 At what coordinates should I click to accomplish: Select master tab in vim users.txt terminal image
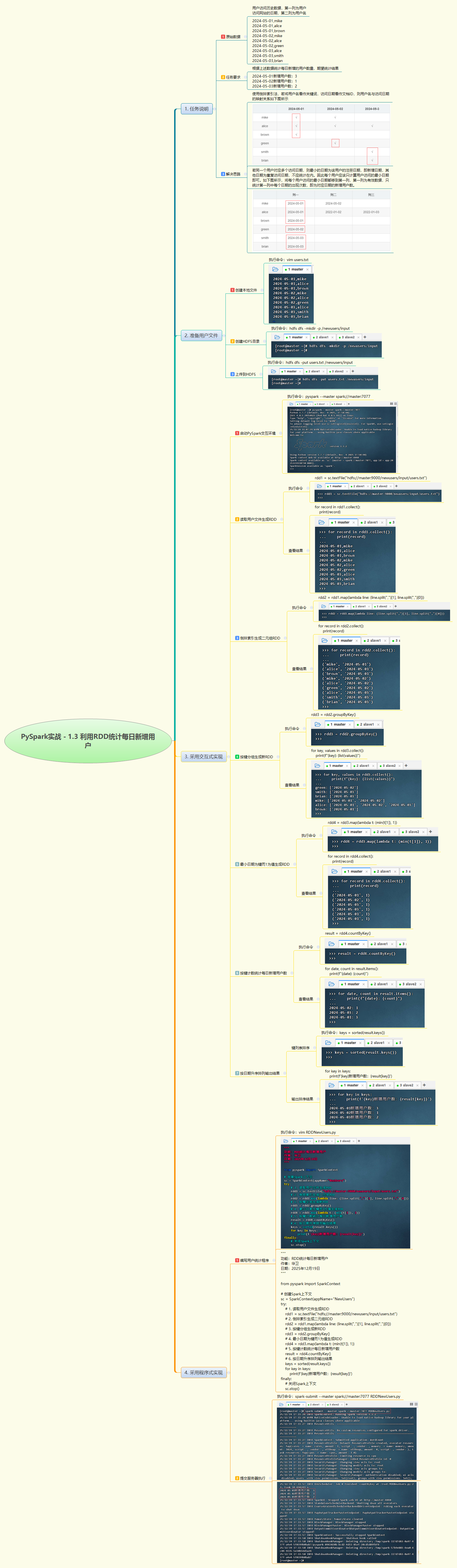tap(296, 269)
